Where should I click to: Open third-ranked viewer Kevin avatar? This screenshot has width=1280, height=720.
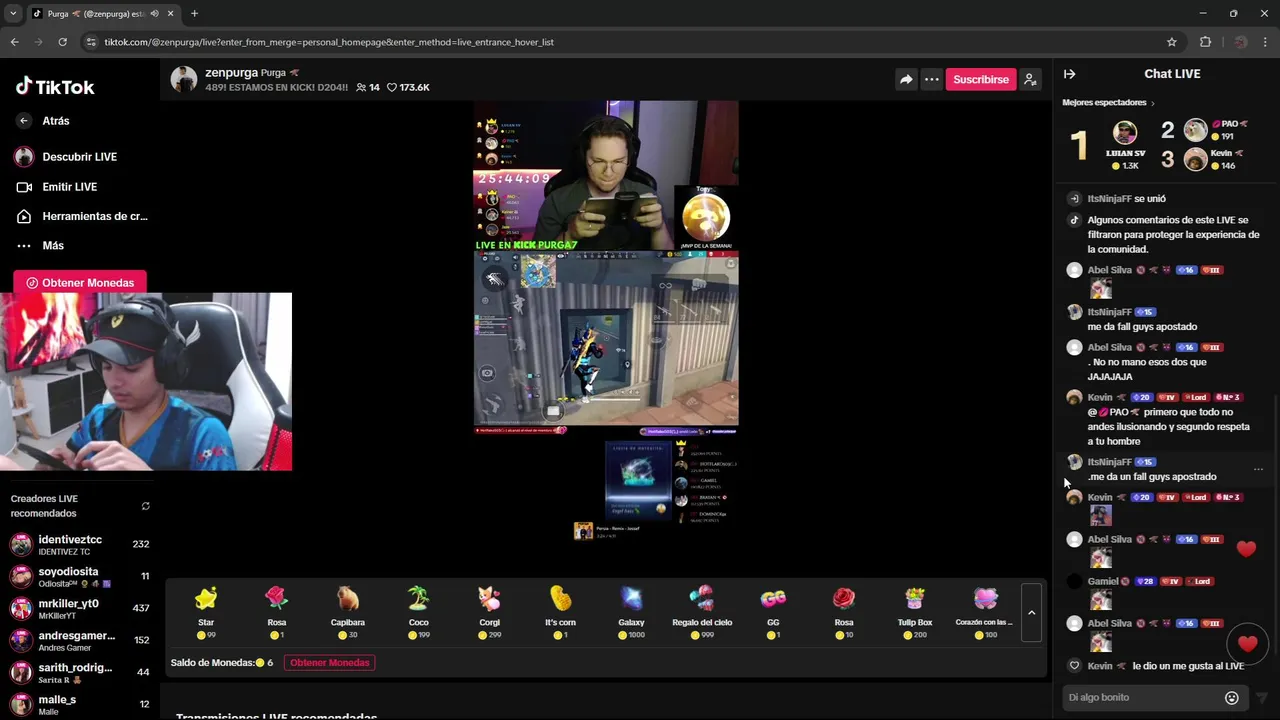(1196, 158)
